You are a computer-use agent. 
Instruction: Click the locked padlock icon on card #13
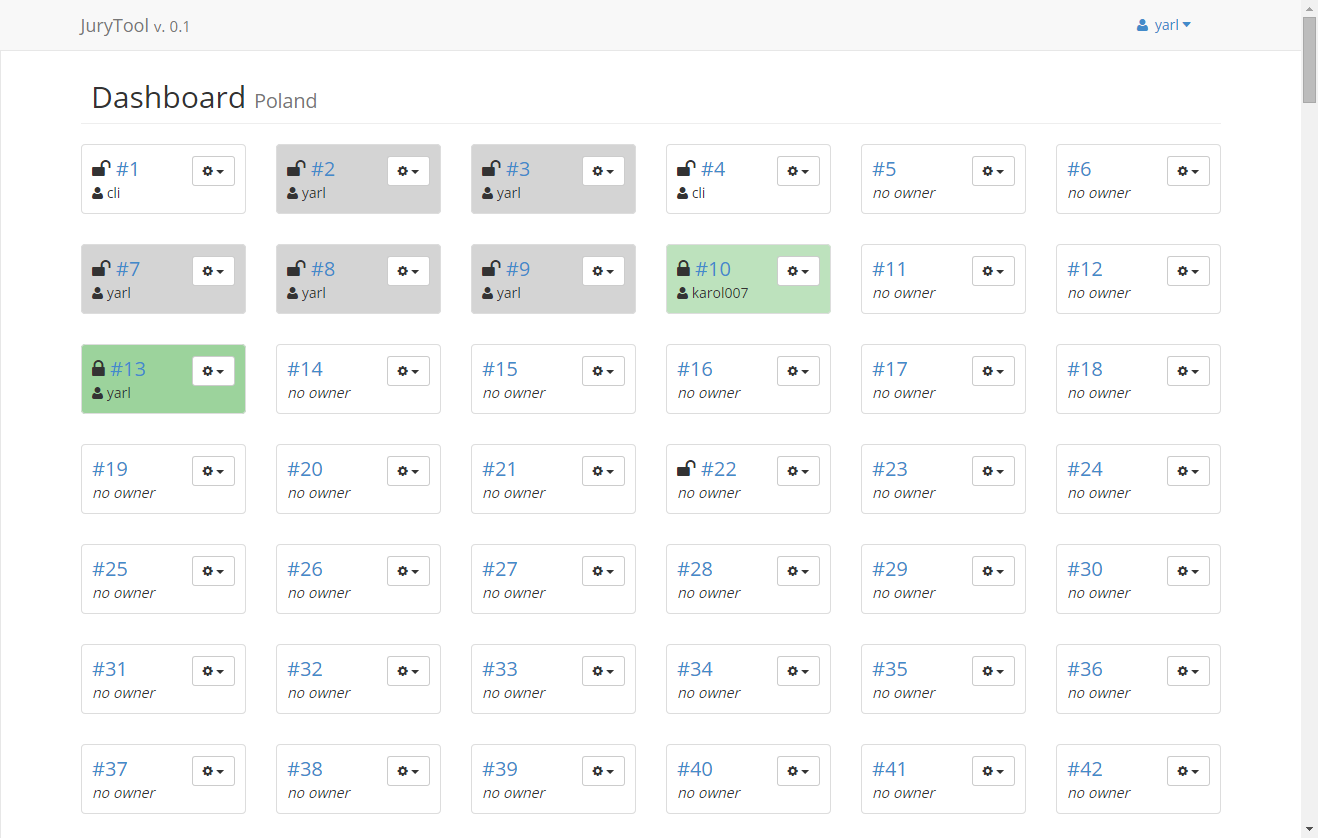98,369
